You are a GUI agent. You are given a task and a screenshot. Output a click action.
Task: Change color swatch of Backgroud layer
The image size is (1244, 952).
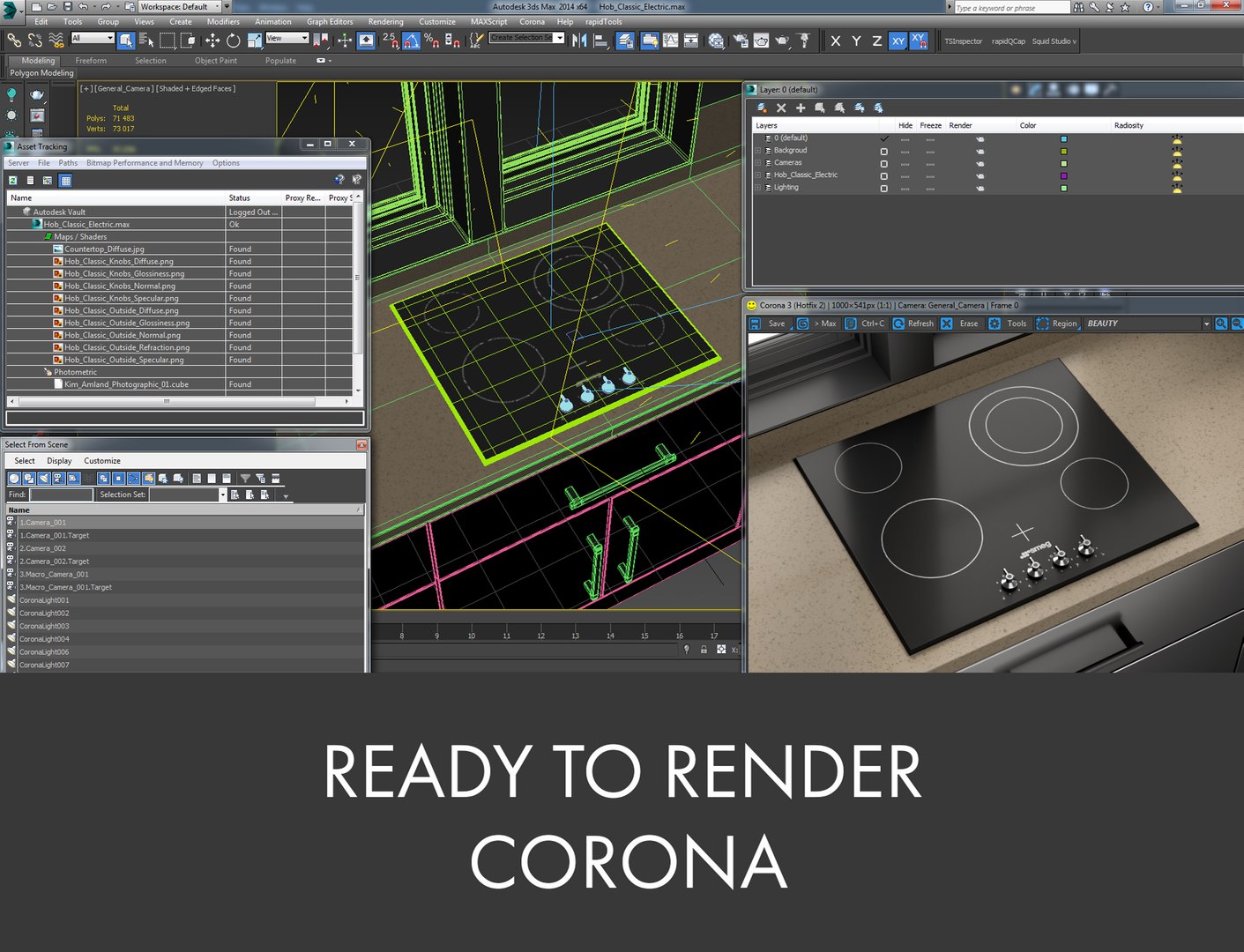coord(1064,151)
